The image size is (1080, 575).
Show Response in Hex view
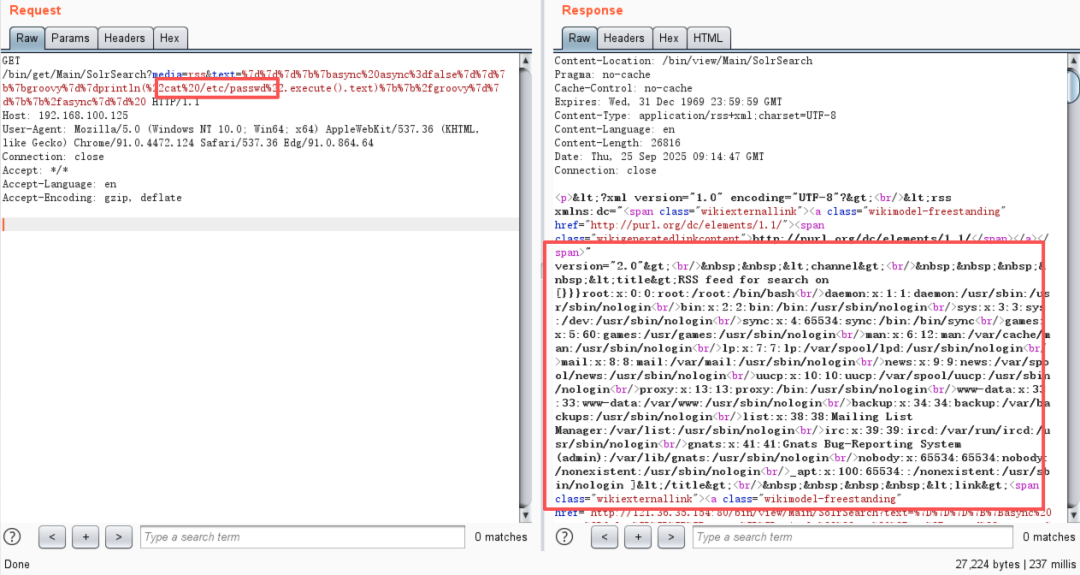point(669,38)
